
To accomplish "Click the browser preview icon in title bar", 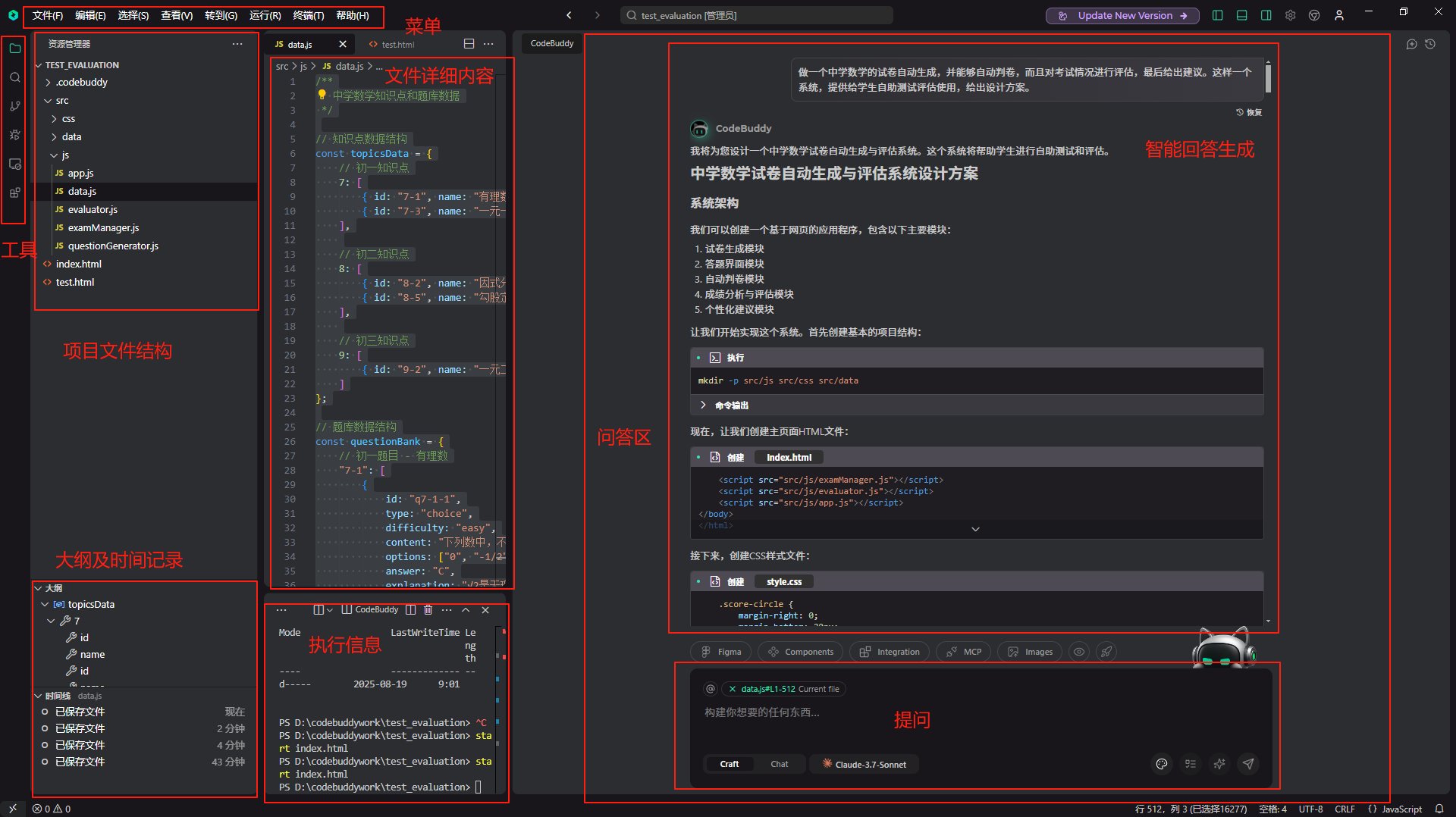I will point(1315,15).
